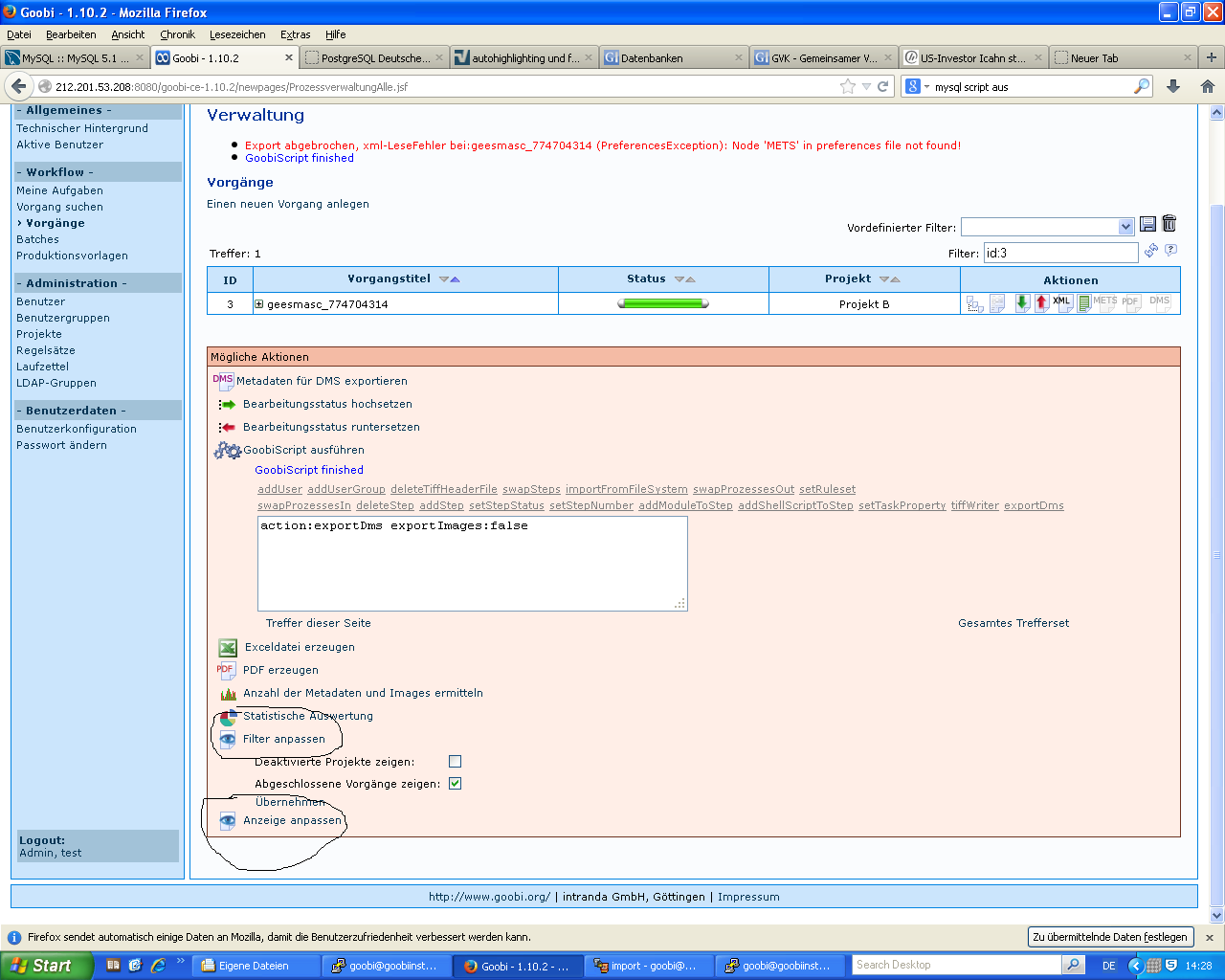Viewport: 1225px width, 980px height.
Task: Open Produktionsvorlagen in the sidebar
Action: 72,256
